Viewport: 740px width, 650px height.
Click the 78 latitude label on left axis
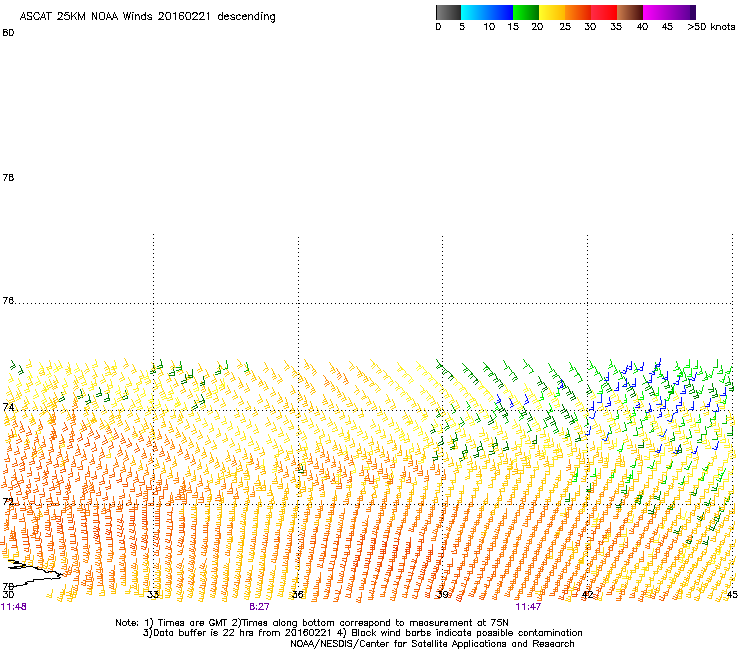(8, 177)
